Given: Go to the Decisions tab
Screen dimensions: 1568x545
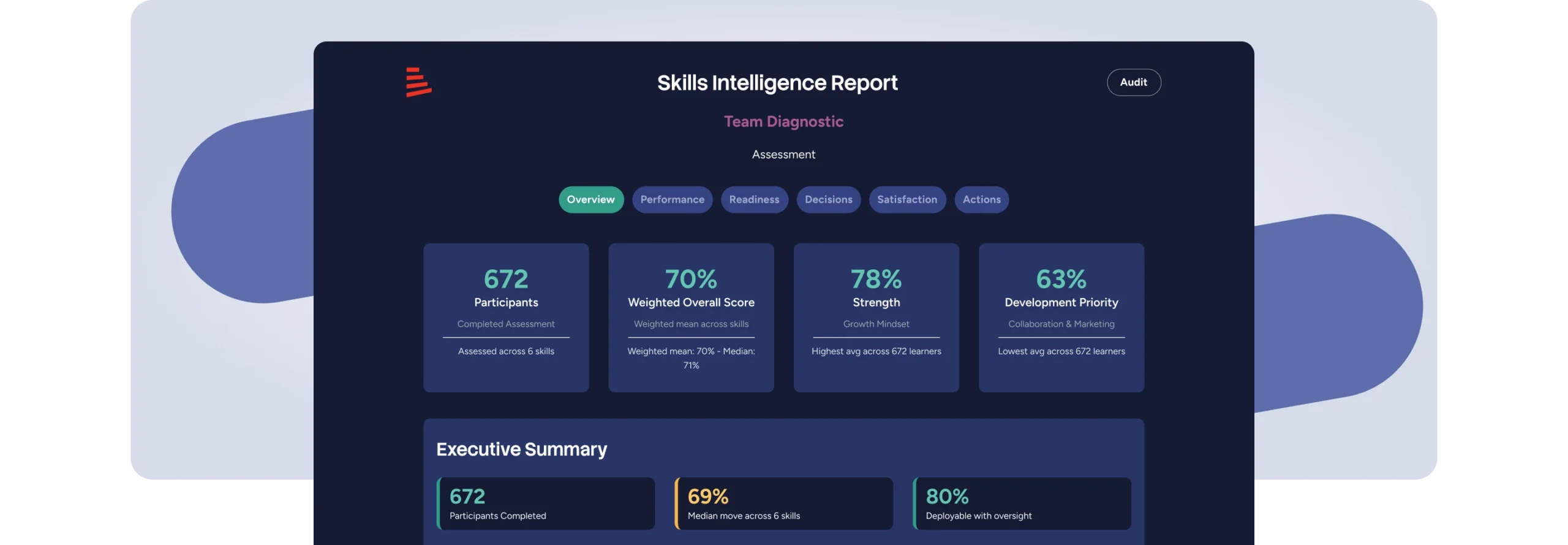Looking at the screenshot, I should 828,199.
